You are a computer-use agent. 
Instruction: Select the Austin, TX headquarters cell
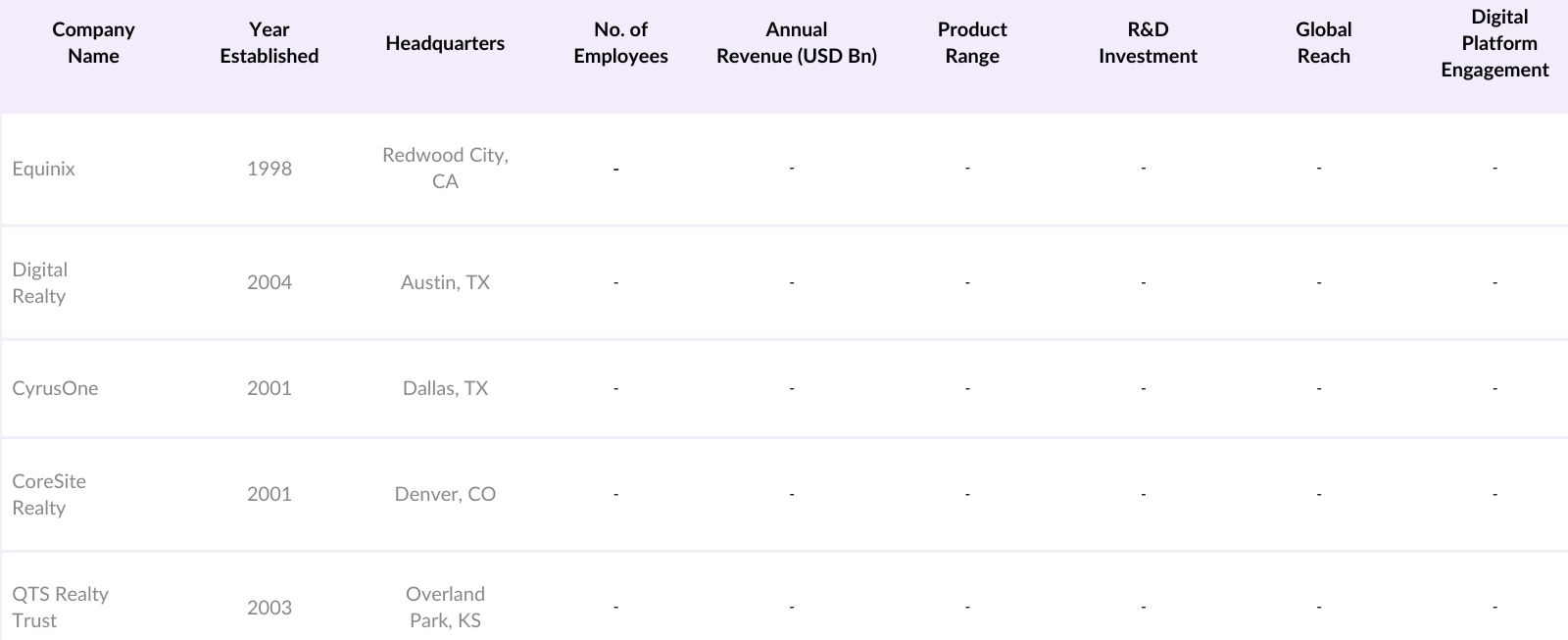[445, 282]
